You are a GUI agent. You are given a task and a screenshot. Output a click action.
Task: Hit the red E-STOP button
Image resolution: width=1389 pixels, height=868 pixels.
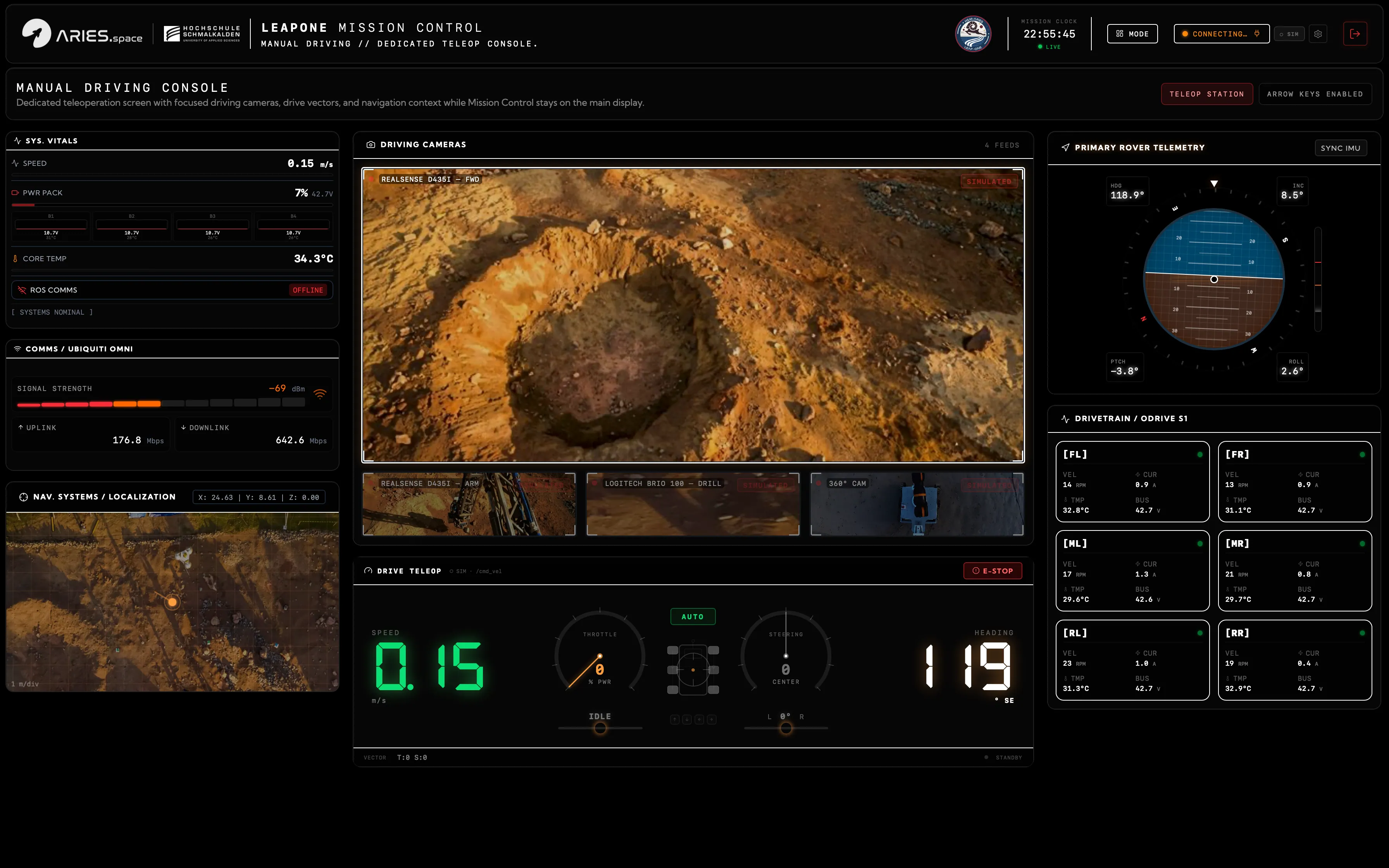[993, 571]
